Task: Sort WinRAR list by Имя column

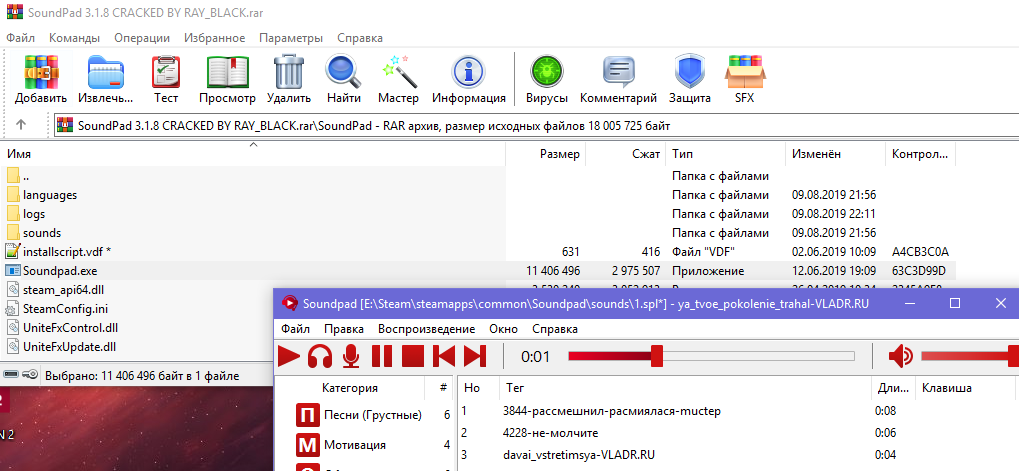Action: [253, 154]
